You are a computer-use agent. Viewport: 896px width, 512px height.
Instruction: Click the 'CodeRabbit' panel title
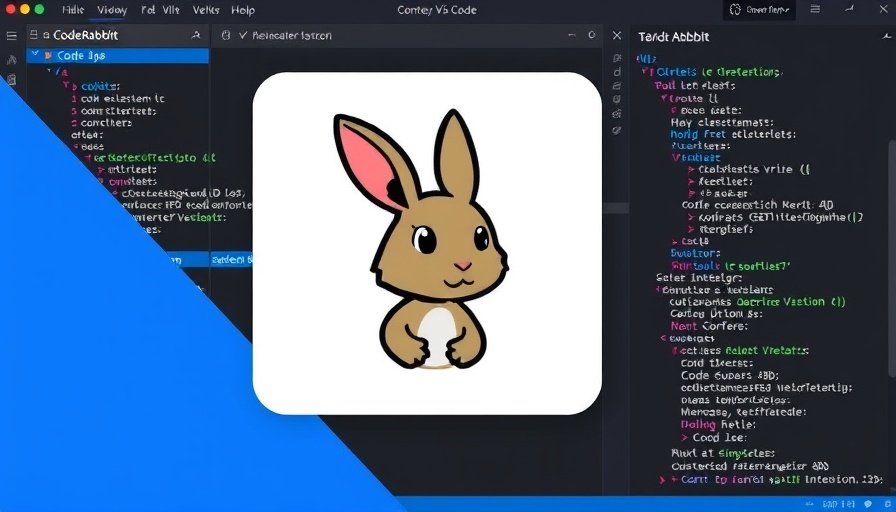coord(86,35)
